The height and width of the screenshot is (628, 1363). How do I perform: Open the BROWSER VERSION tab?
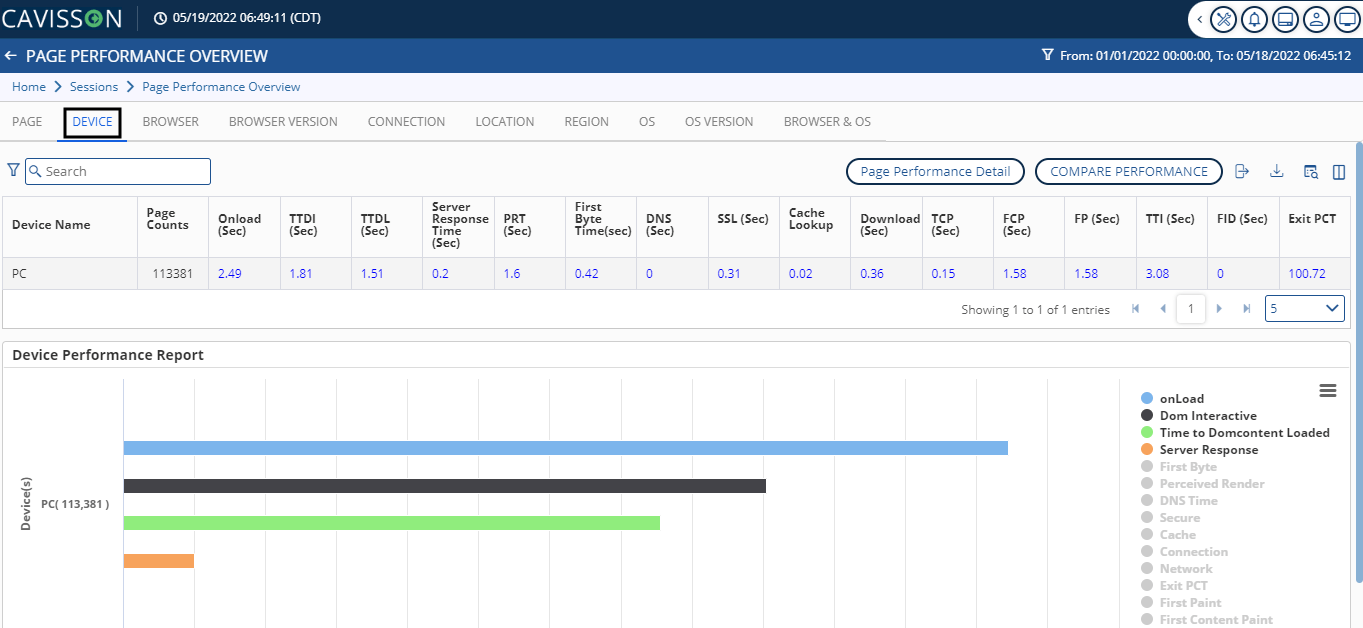[x=283, y=122]
